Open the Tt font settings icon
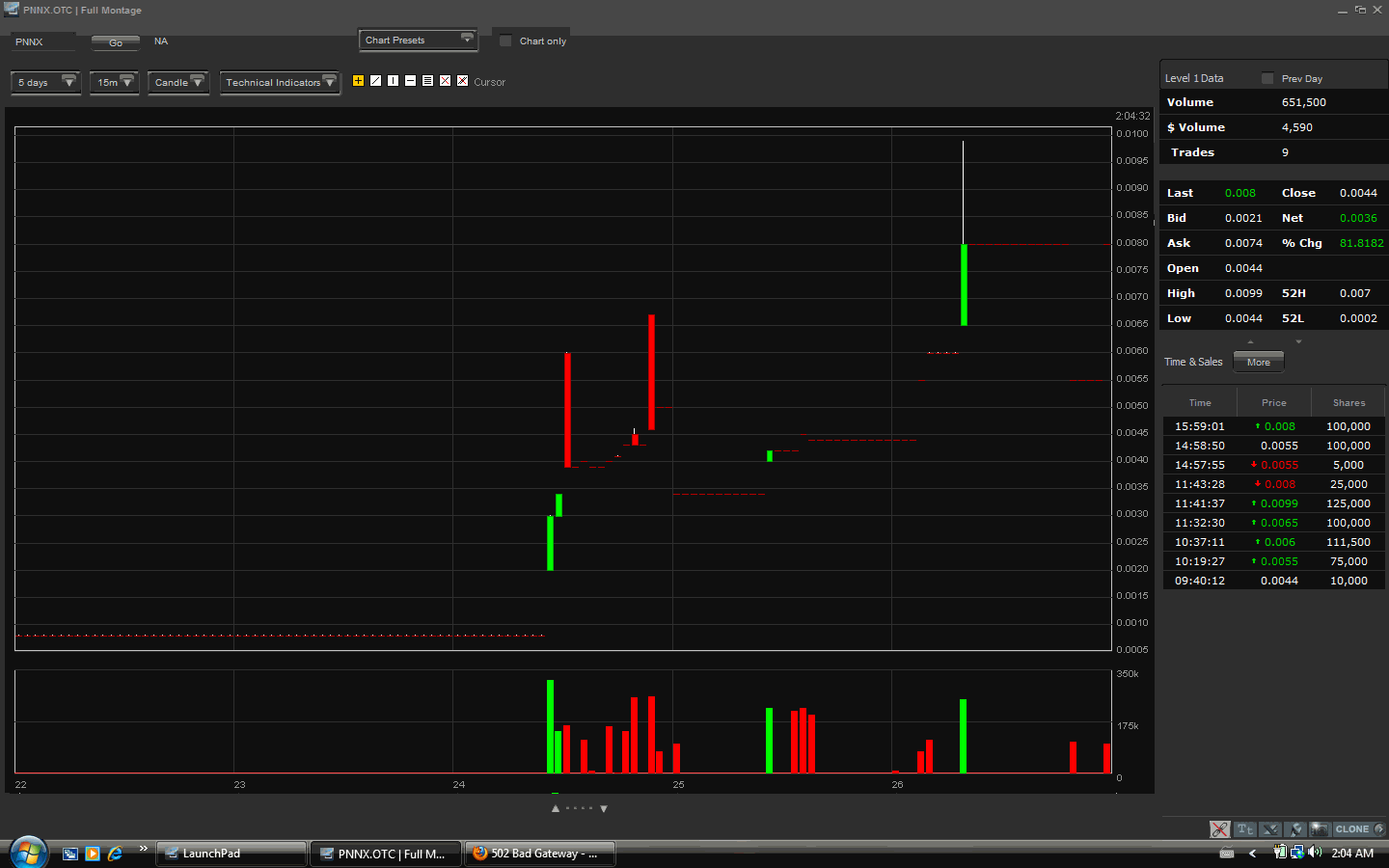Screen dimensions: 1389x868 click(1245, 829)
